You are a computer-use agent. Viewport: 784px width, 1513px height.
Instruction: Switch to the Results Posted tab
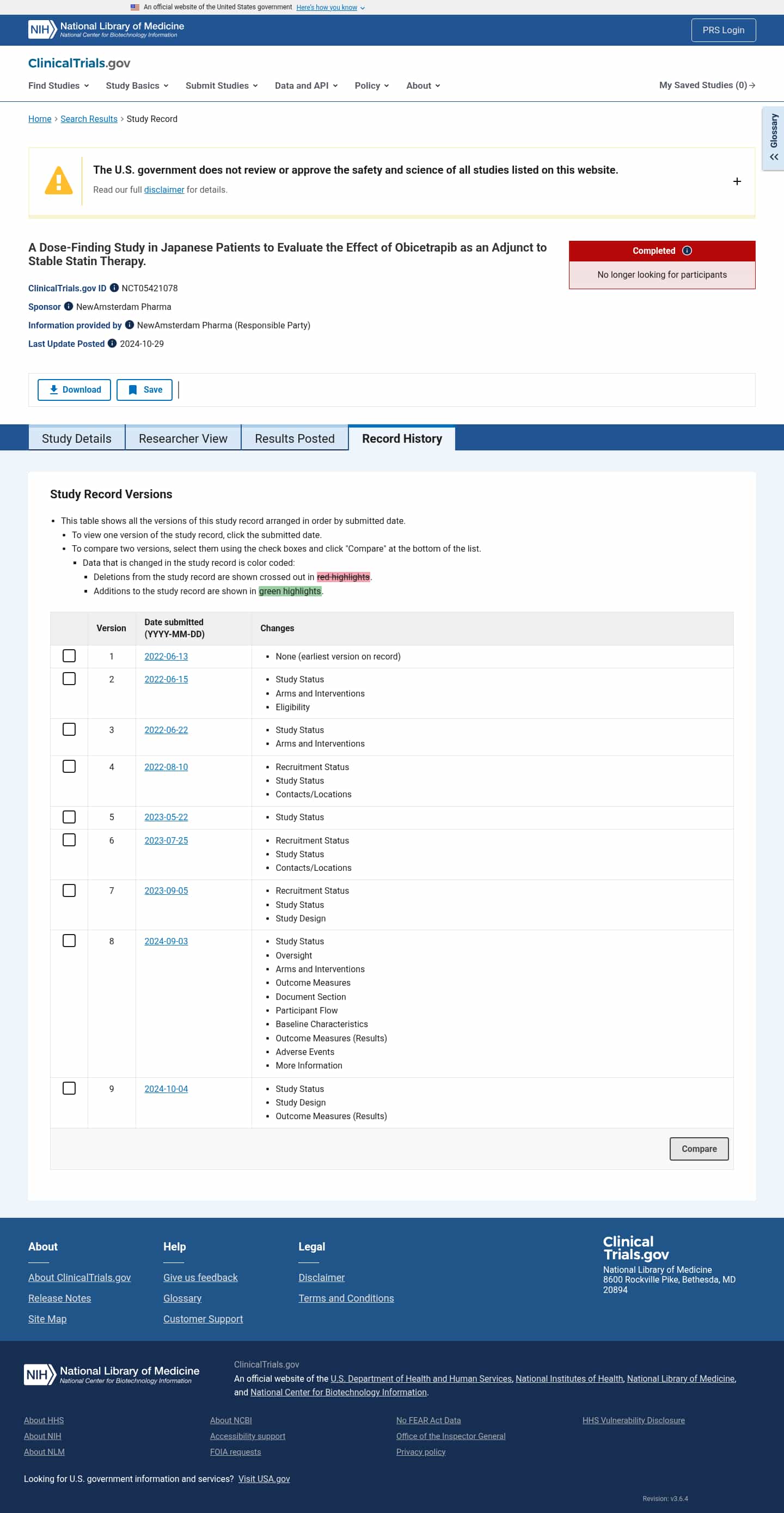(x=295, y=438)
